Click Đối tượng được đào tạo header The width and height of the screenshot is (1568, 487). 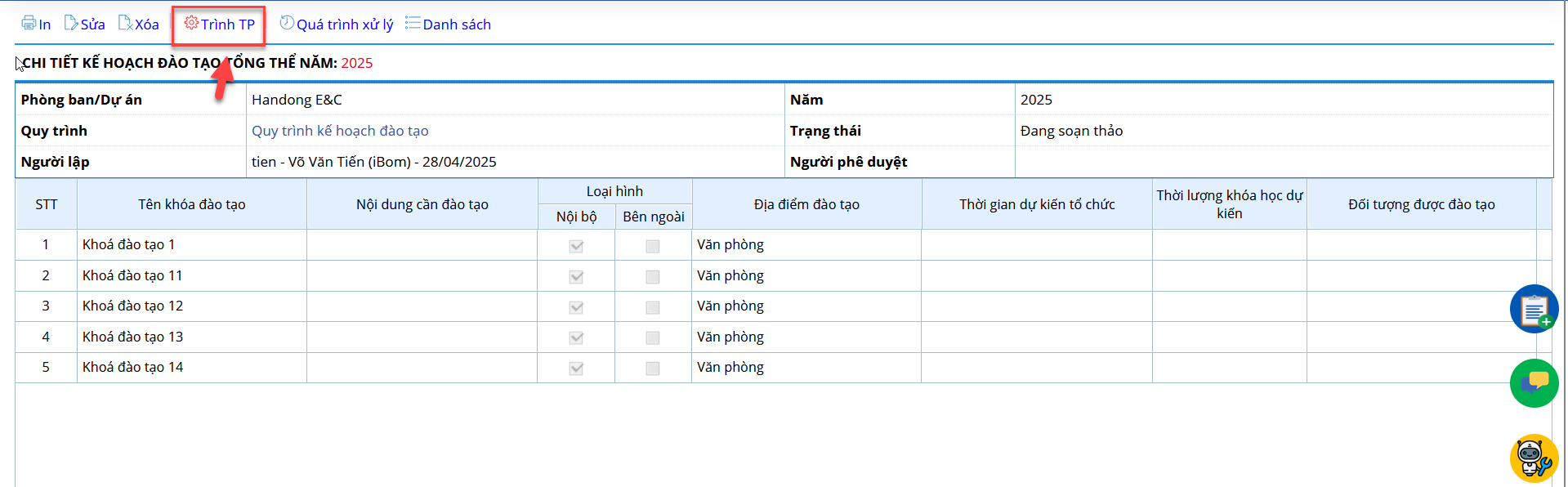[1422, 204]
